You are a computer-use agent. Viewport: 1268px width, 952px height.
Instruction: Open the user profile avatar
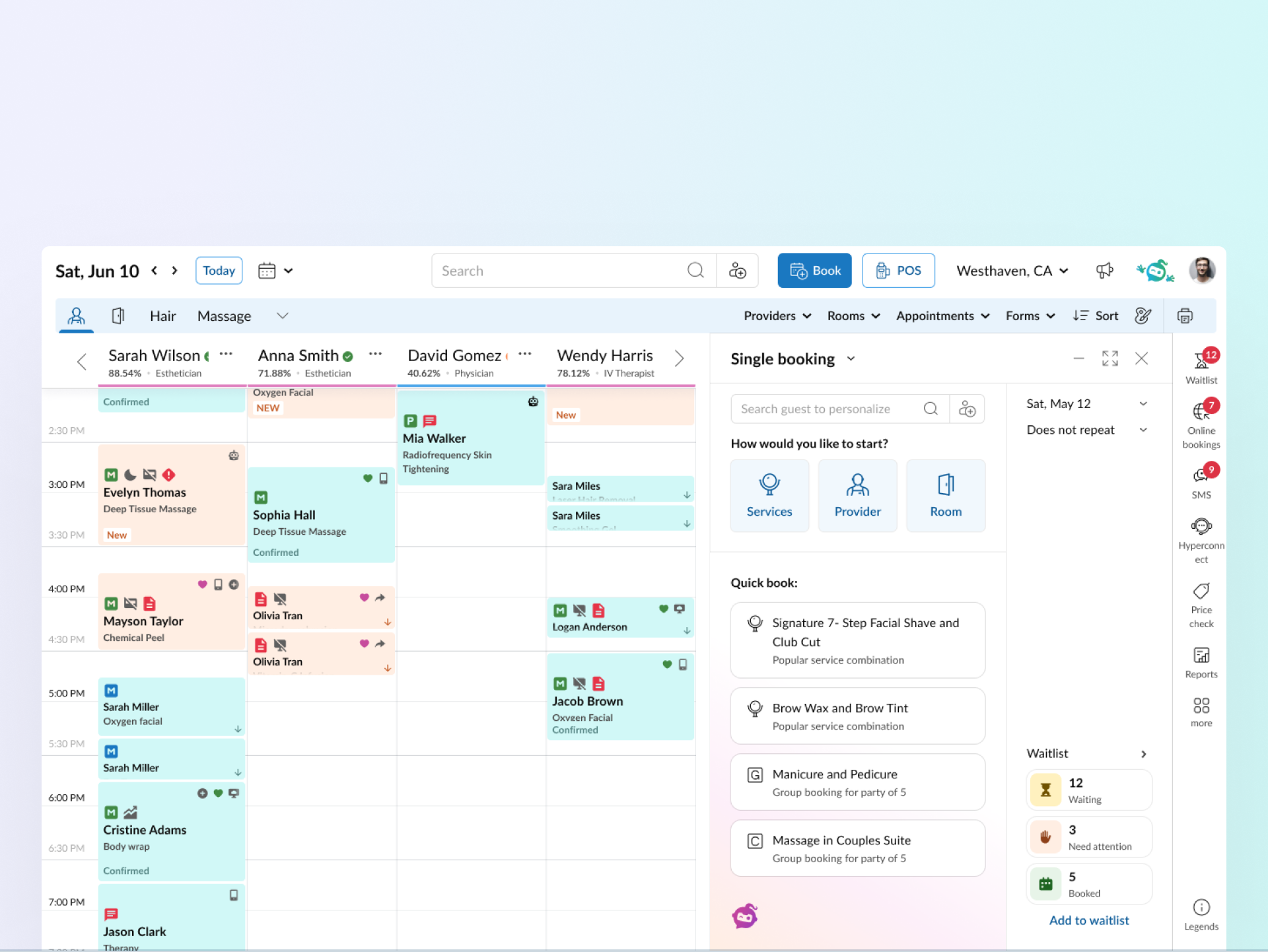(x=1202, y=271)
